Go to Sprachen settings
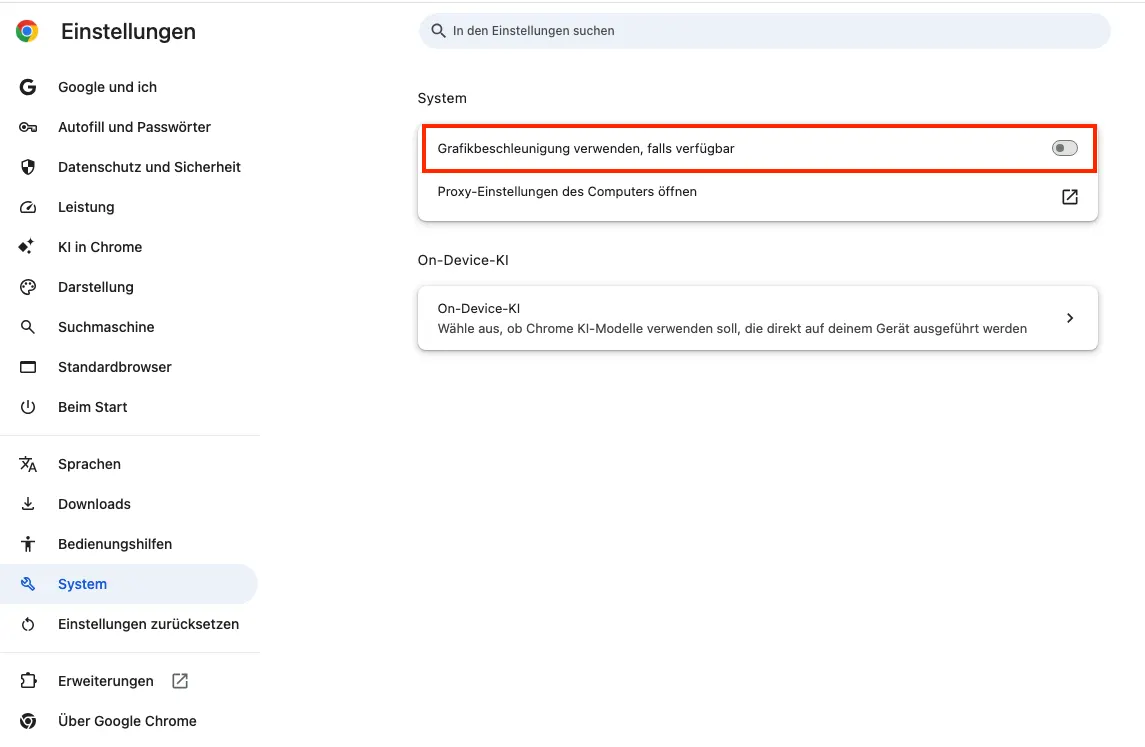Screen dimensions: 1145x747 (x=89, y=464)
